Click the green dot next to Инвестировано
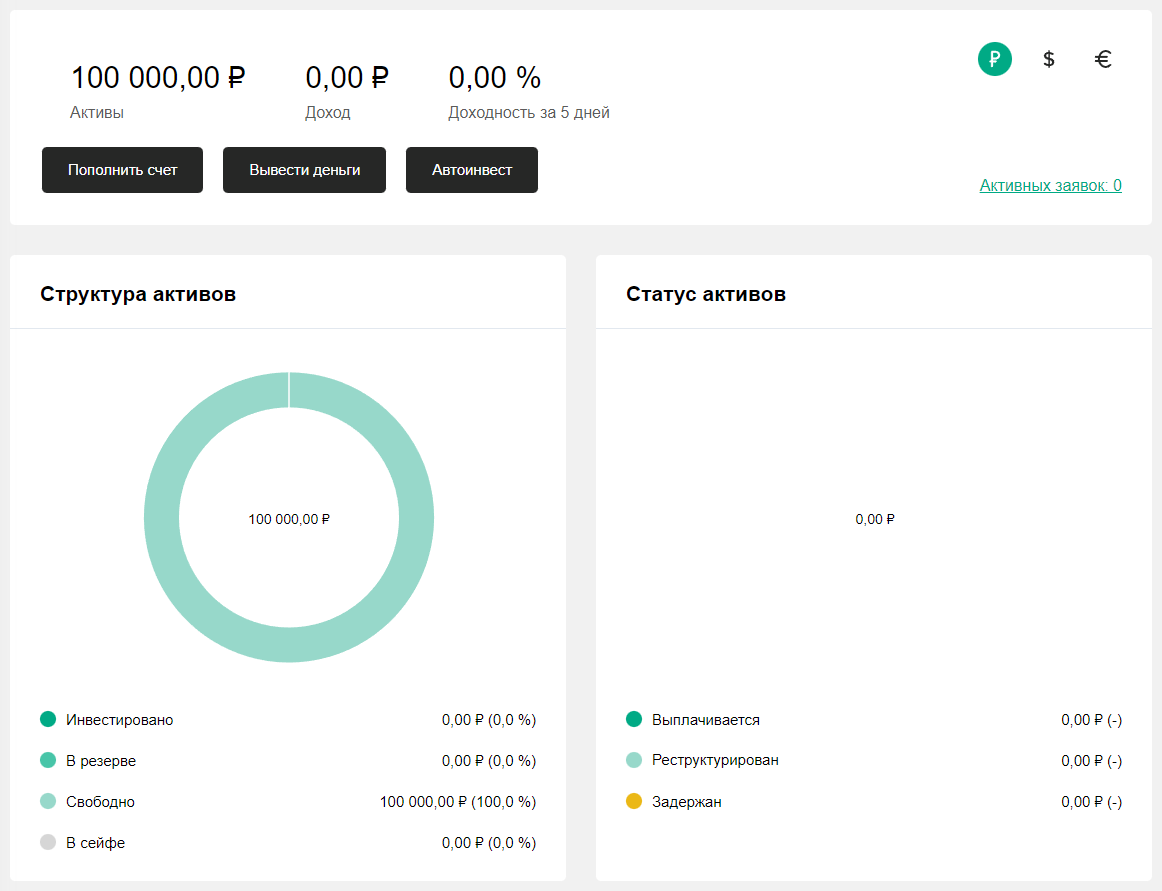Screen dimensions: 1162x891 (46, 719)
